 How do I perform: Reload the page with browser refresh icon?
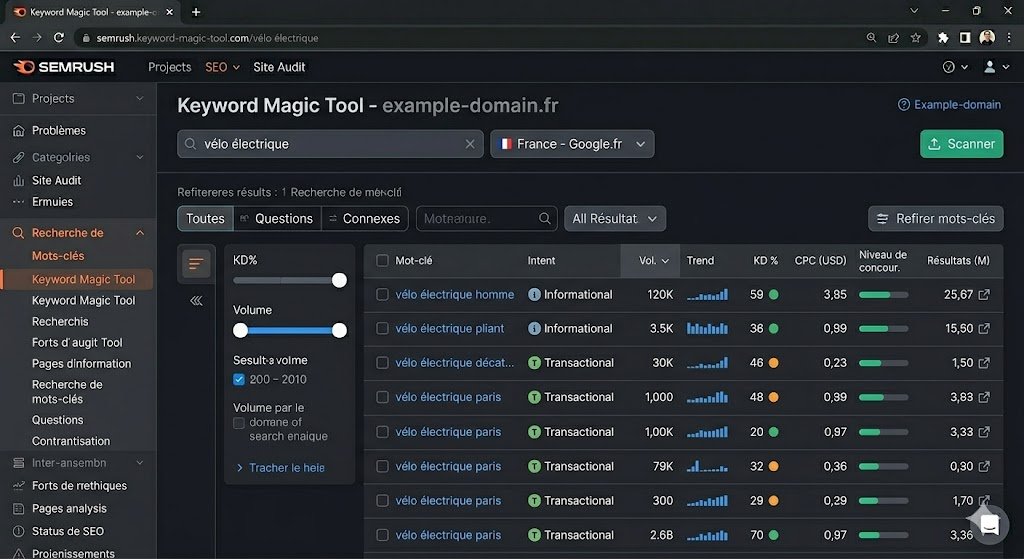tap(59, 38)
